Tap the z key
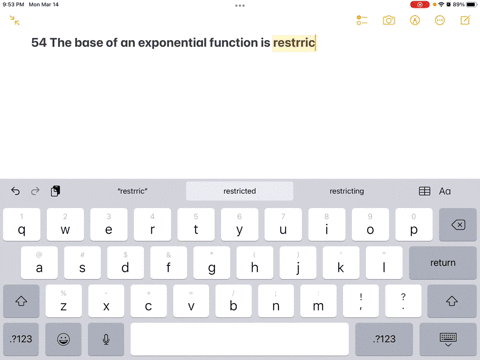Image resolution: width=480 pixels, height=360 pixels. pyautogui.click(x=64, y=301)
